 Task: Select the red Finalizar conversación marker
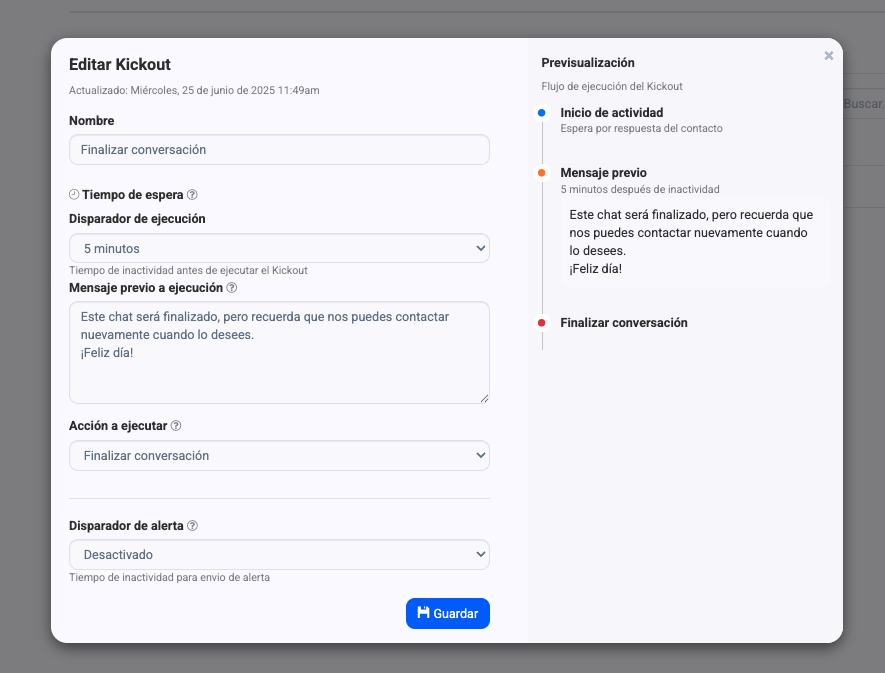[539, 322]
